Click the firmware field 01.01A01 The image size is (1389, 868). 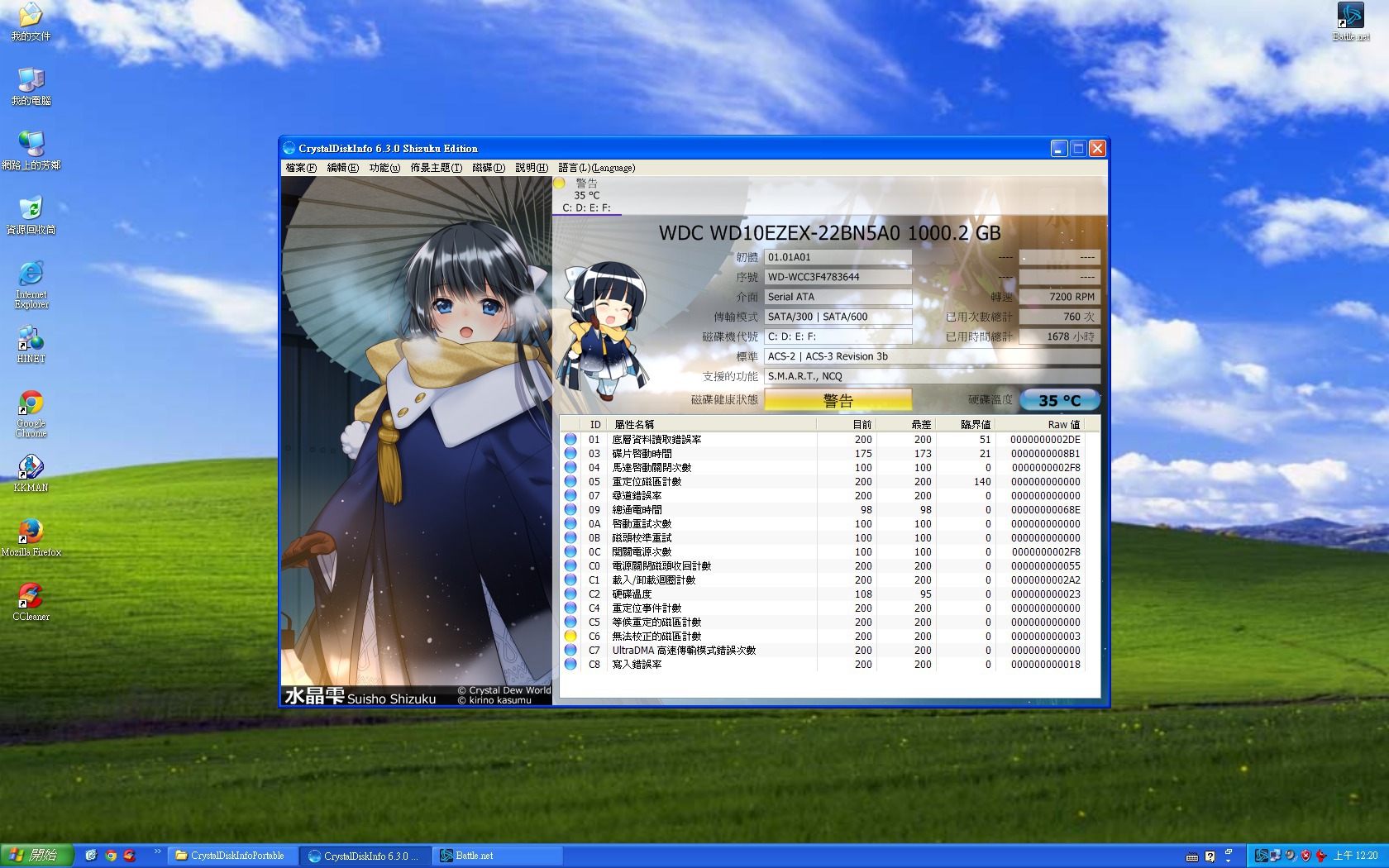click(x=838, y=257)
